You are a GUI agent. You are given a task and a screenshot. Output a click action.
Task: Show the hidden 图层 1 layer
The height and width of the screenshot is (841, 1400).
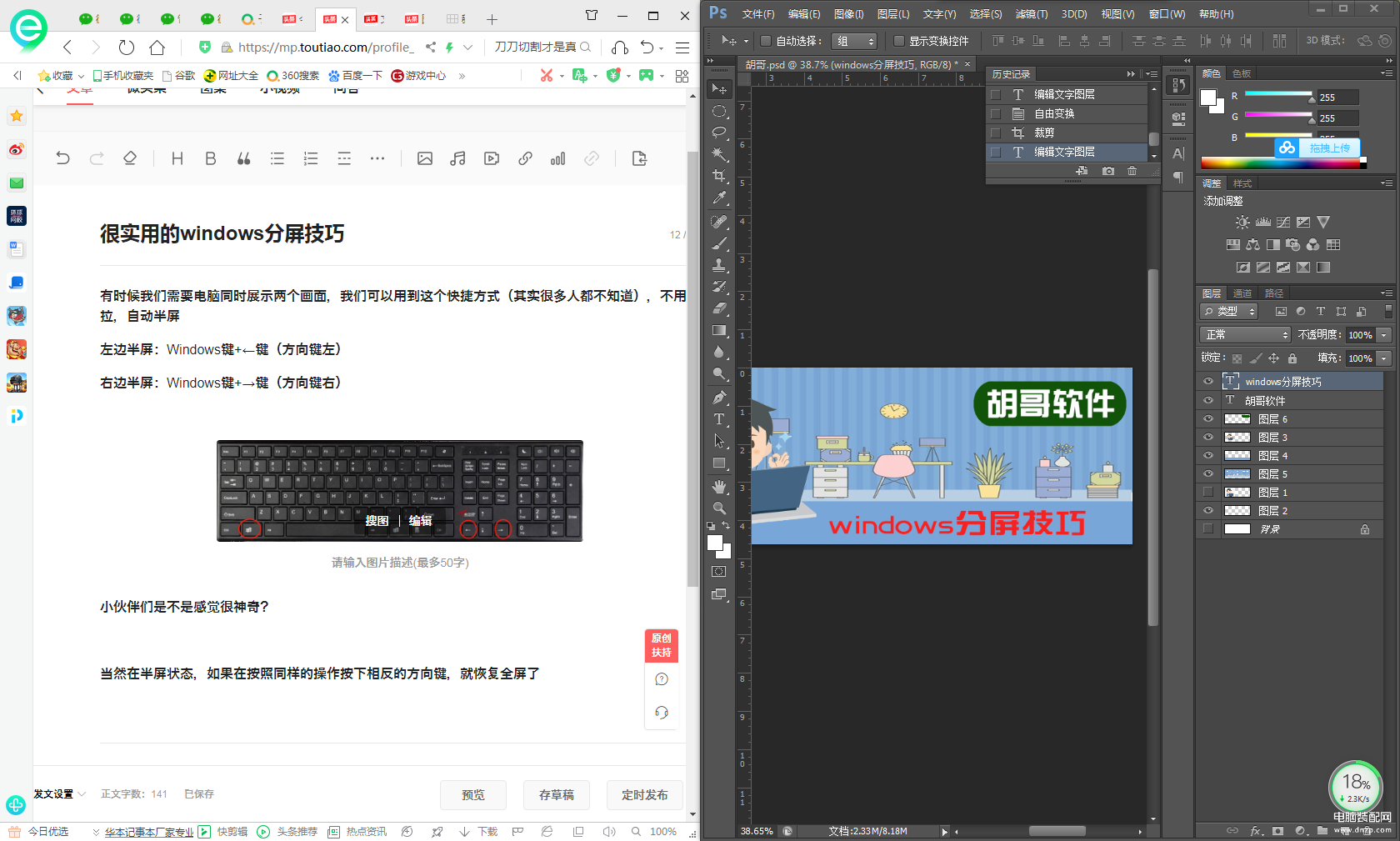tap(1208, 492)
